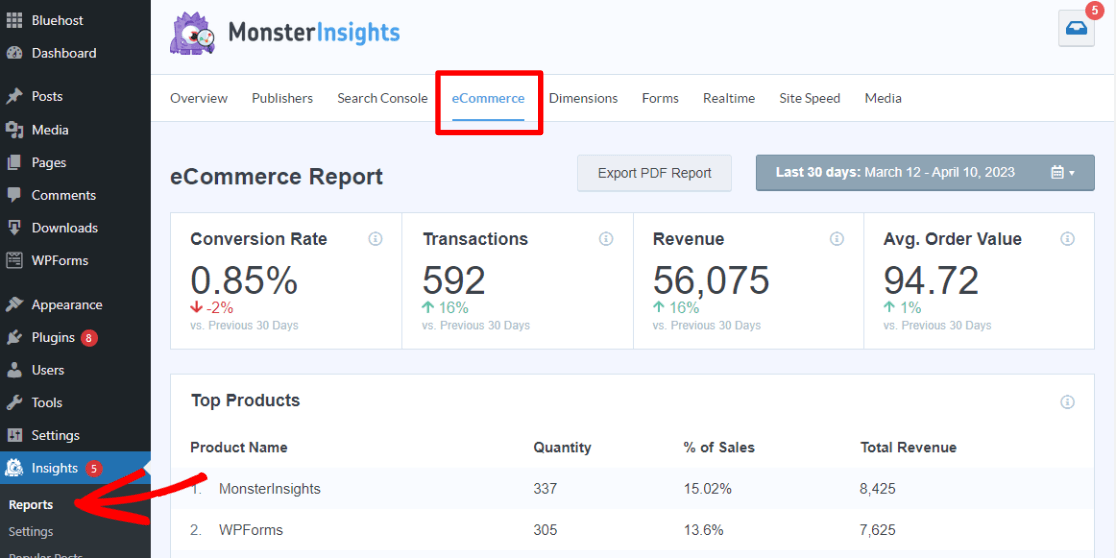Image resolution: width=1116 pixels, height=558 pixels.
Task: Click the Settings sliders icon
Action: tap(14, 436)
